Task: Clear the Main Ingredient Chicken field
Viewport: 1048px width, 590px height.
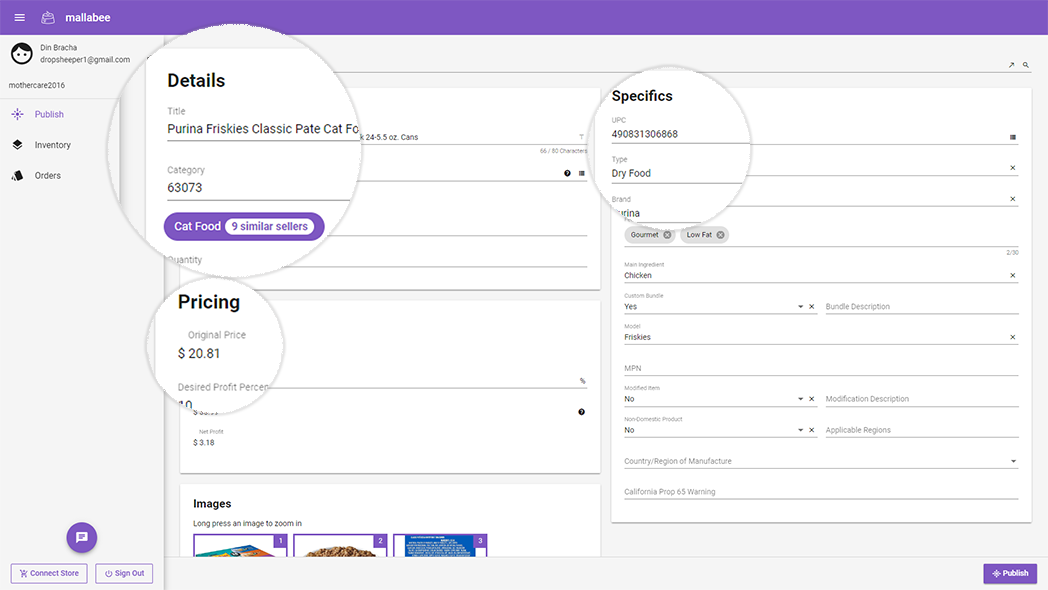Action: click(x=1013, y=275)
